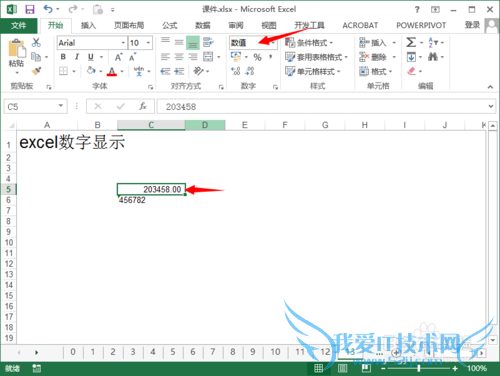
Task: Click the Cut scissors icon
Action: 36,42
